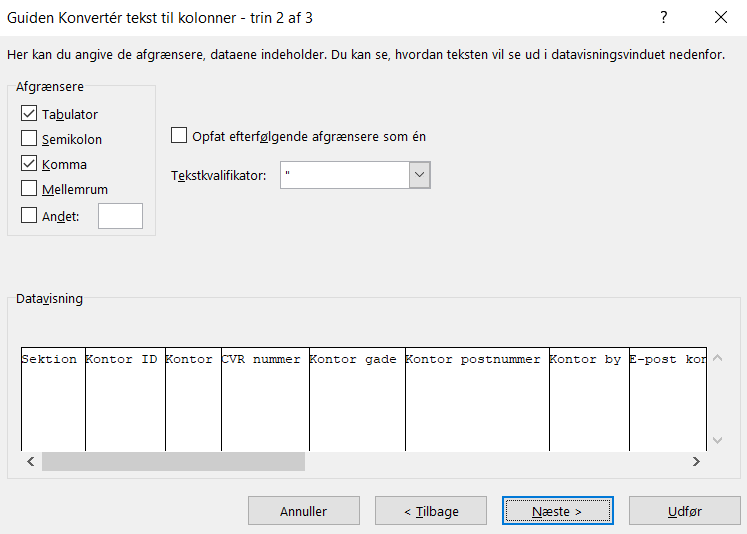Click the Andet custom delimiter text field
Image resolution: width=747 pixels, height=534 pixels.
point(120,216)
